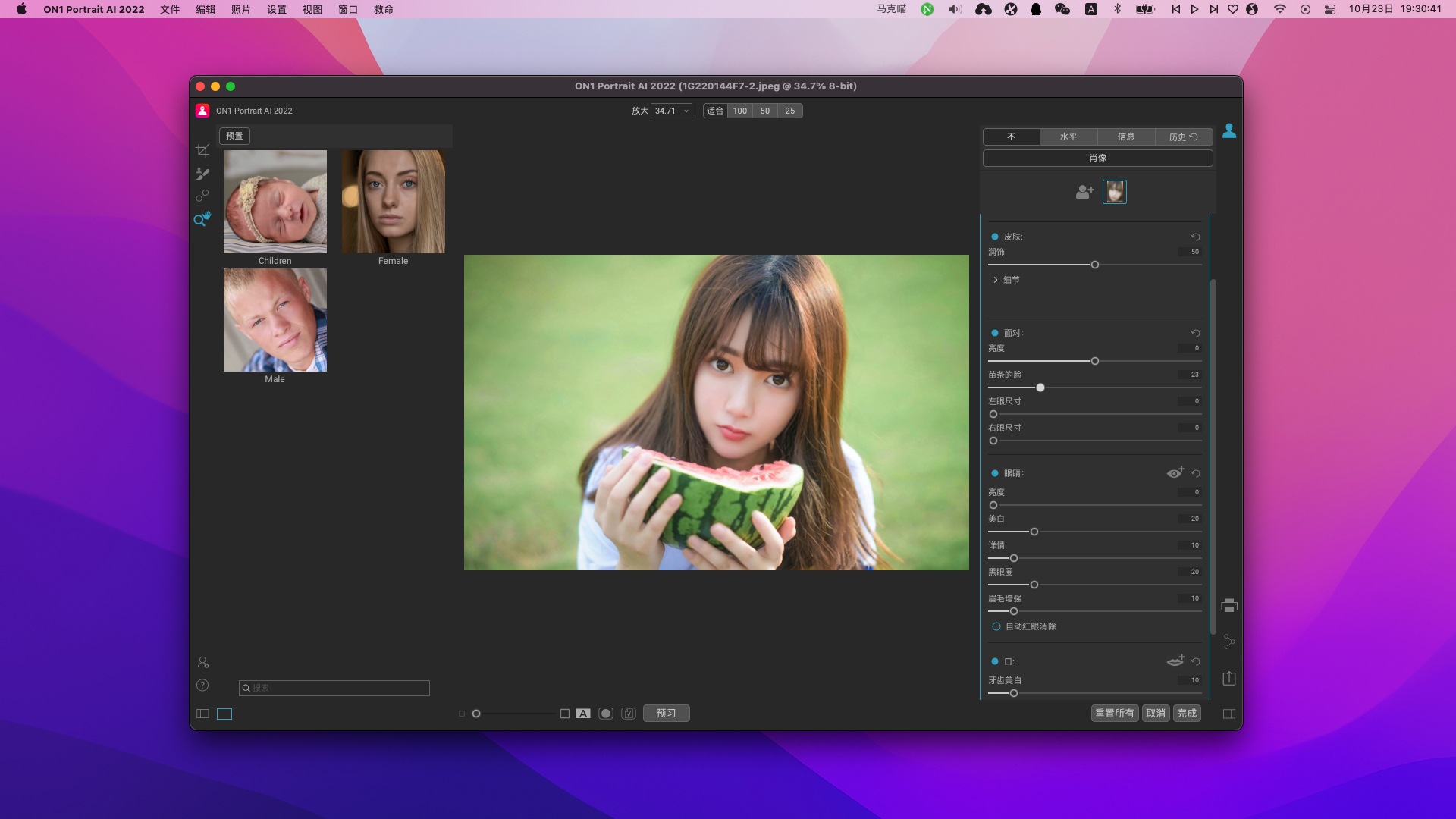1456x819 pixels.
Task: Collapse the 肖像 panel header
Action: pyautogui.click(x=1097, y=158)
